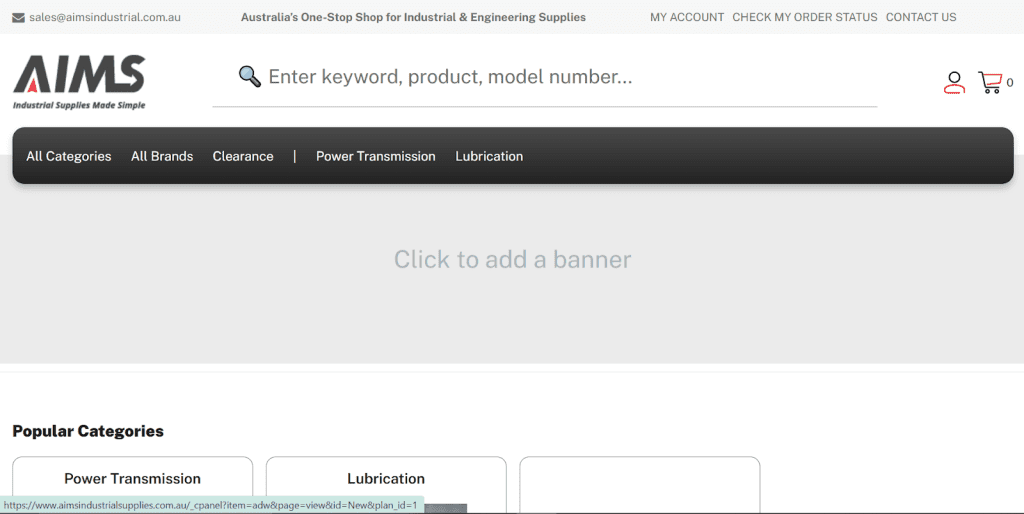Click the 'Click to add a banner' placeholder
This screenshot has width=1024, height=514.
click(x=512, y=260)
